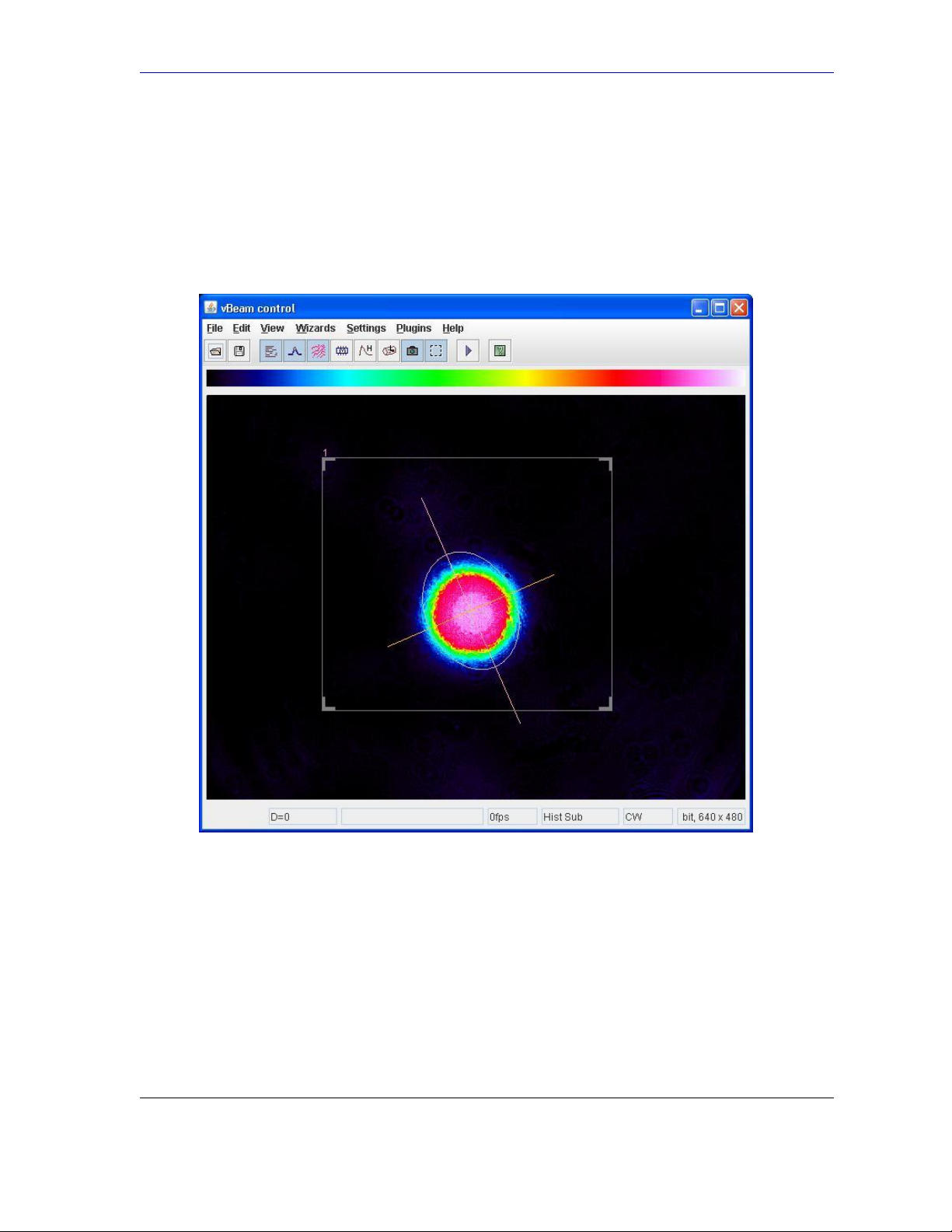Click the histogram curve H icon
This screenshot has width=952, height=1232.
pyautogui.click(x=365, y=351)
